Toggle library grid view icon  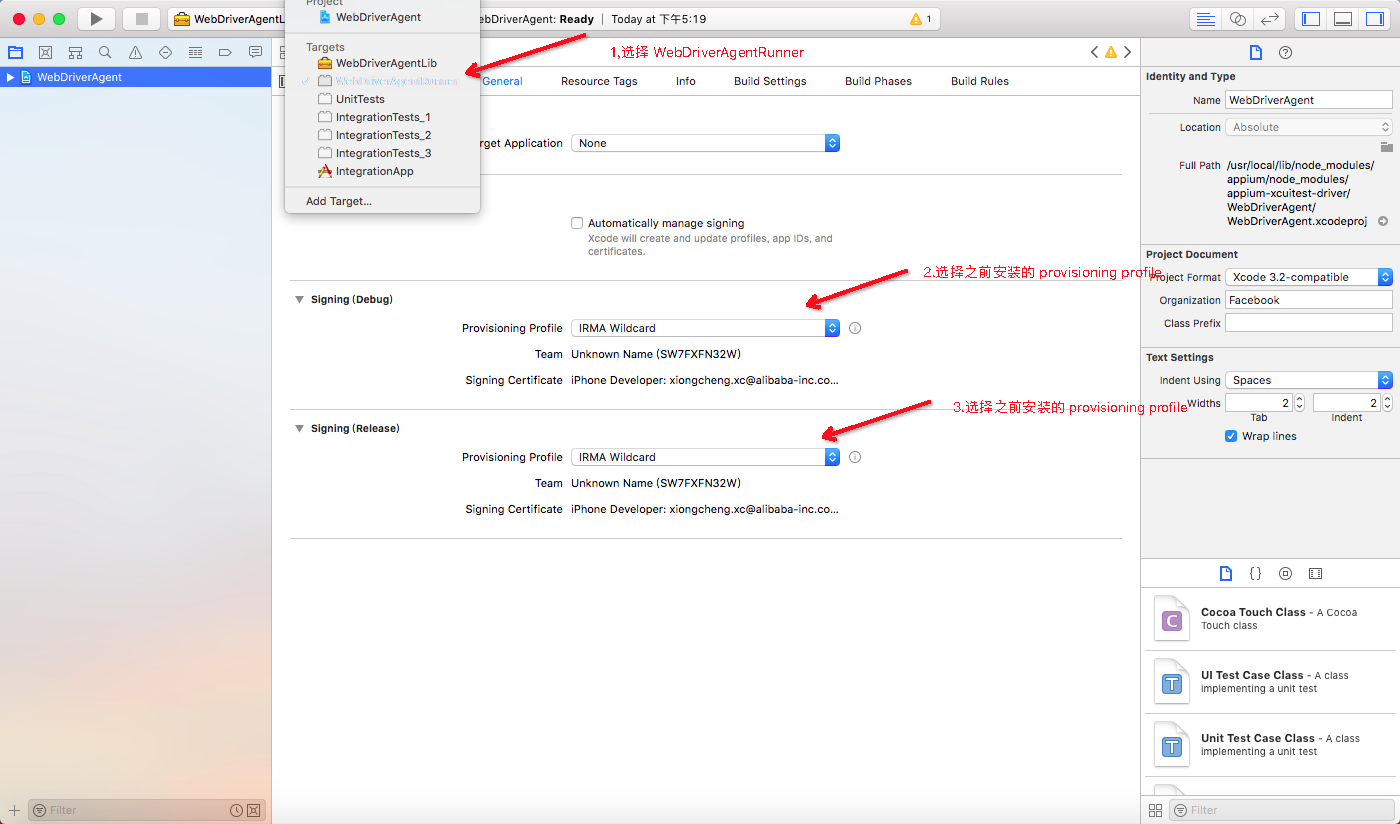1156,810
